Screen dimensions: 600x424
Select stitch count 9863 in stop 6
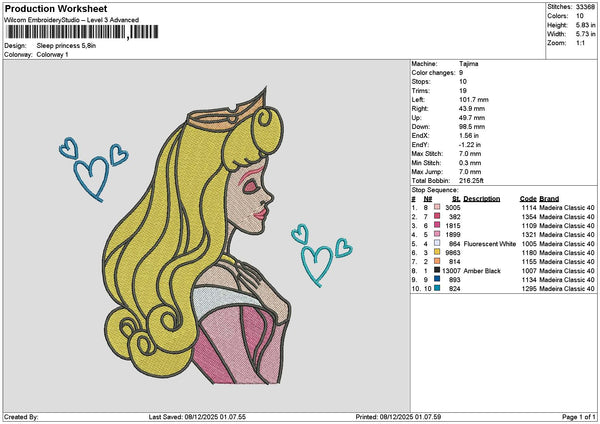tap(453, 253)
